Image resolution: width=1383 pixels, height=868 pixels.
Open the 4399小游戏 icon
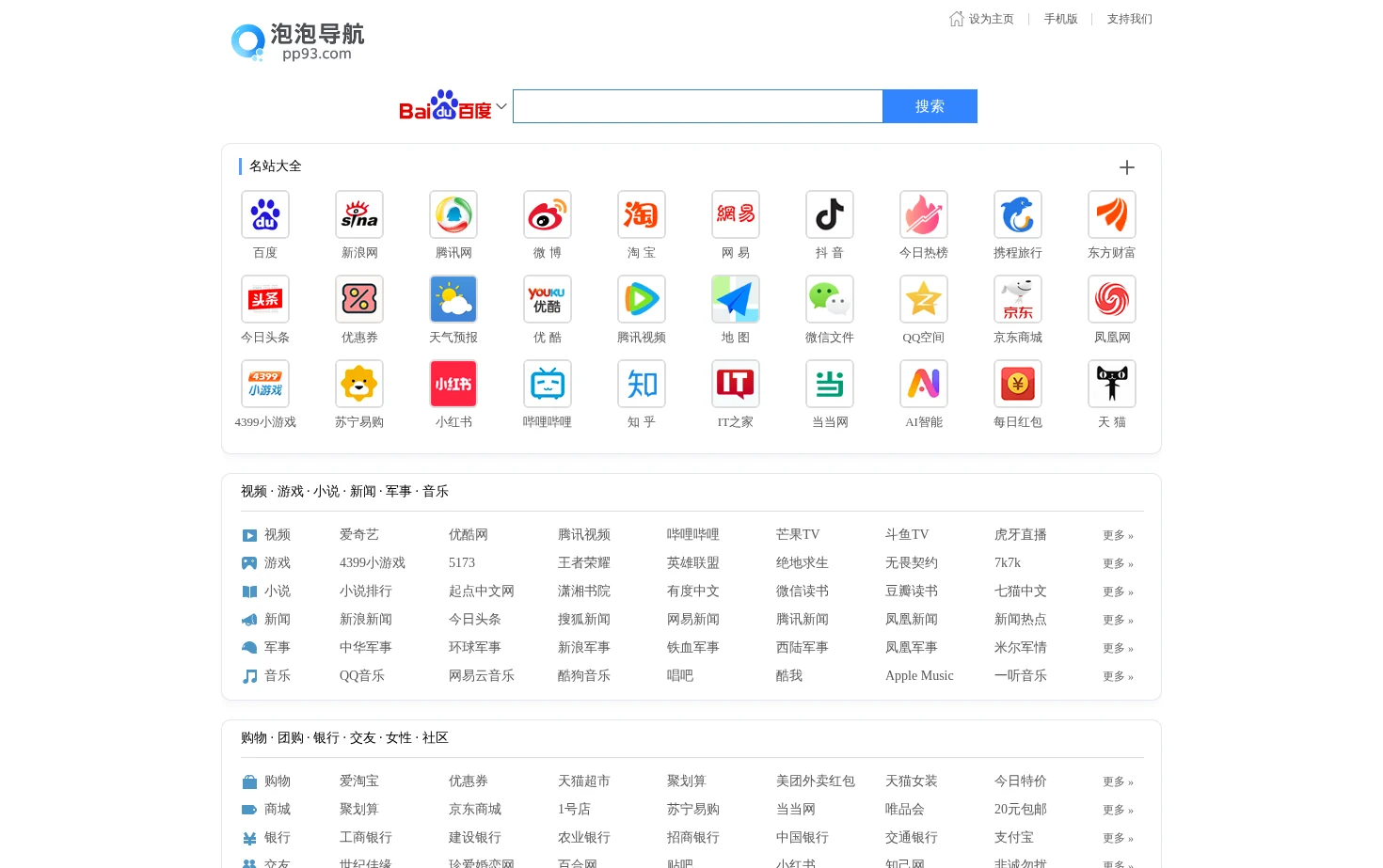(265, 384)
